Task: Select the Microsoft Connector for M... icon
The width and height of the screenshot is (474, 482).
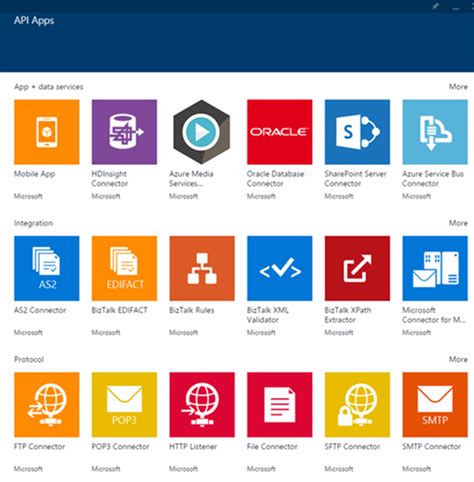Action: [x=435, y=268]
